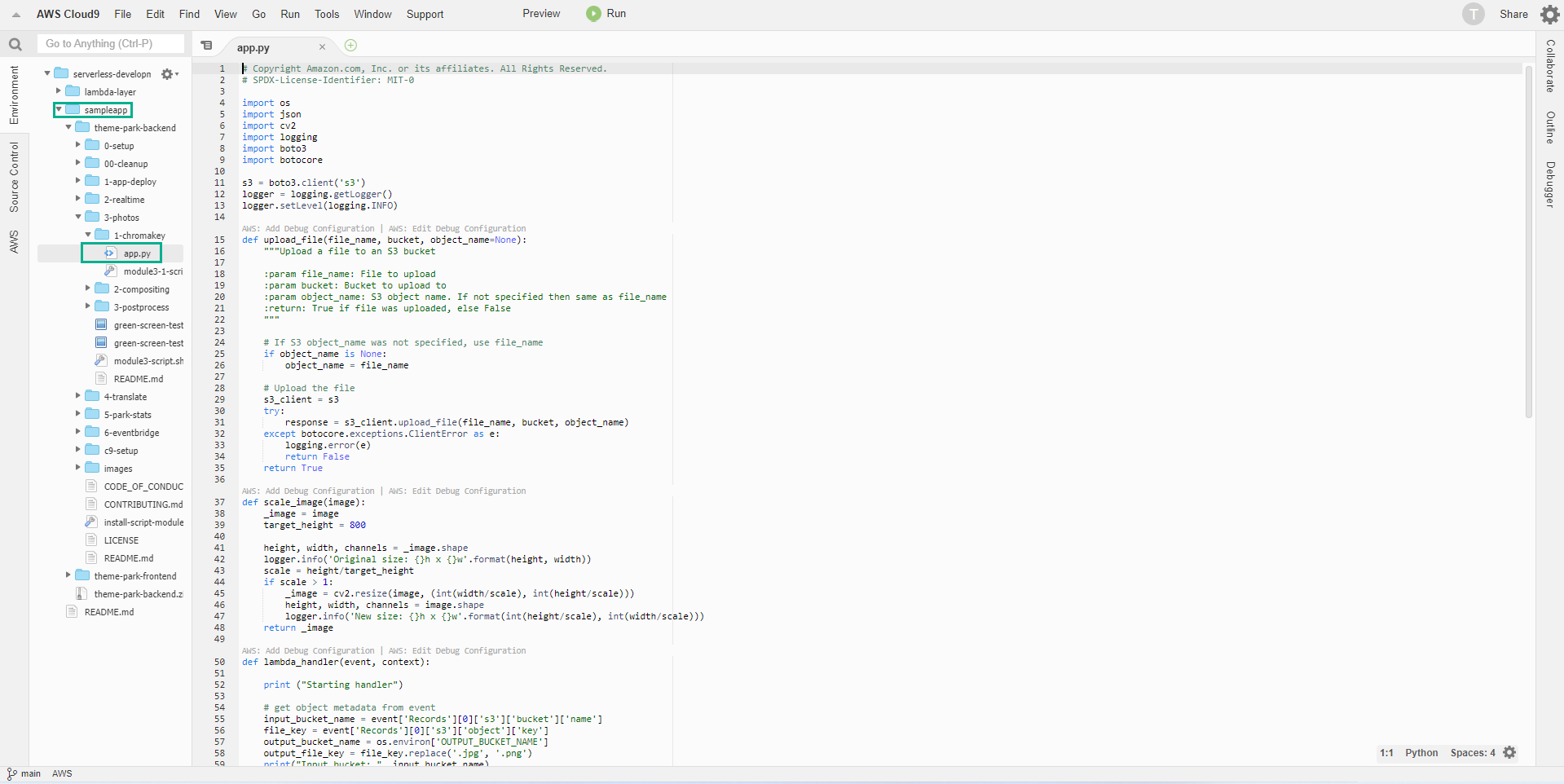Close the app.py tab
Image resolution: width=1564 pixels, height=784 pixels.
322,47
